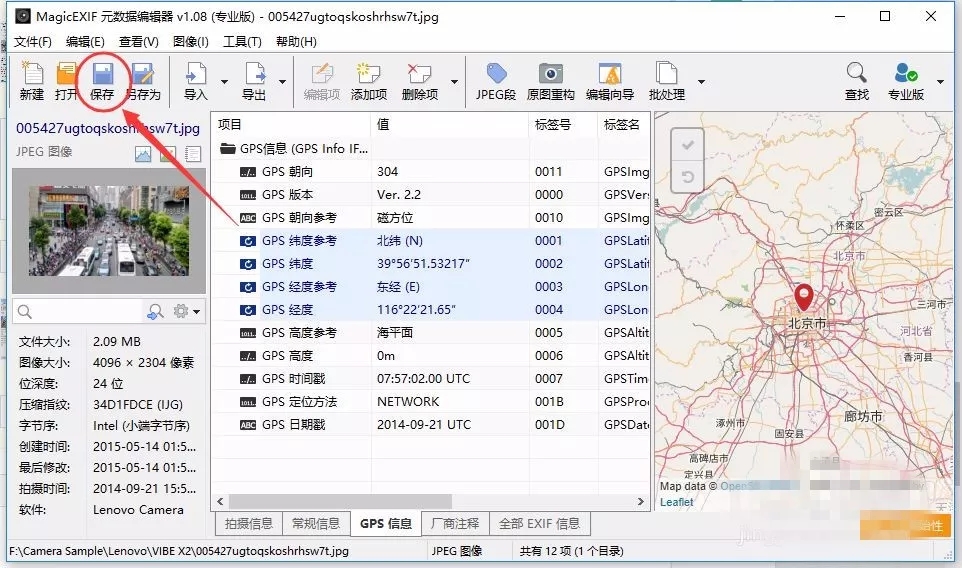Open the 图像(I) menu
962x568 pixels.
(191, 42)
